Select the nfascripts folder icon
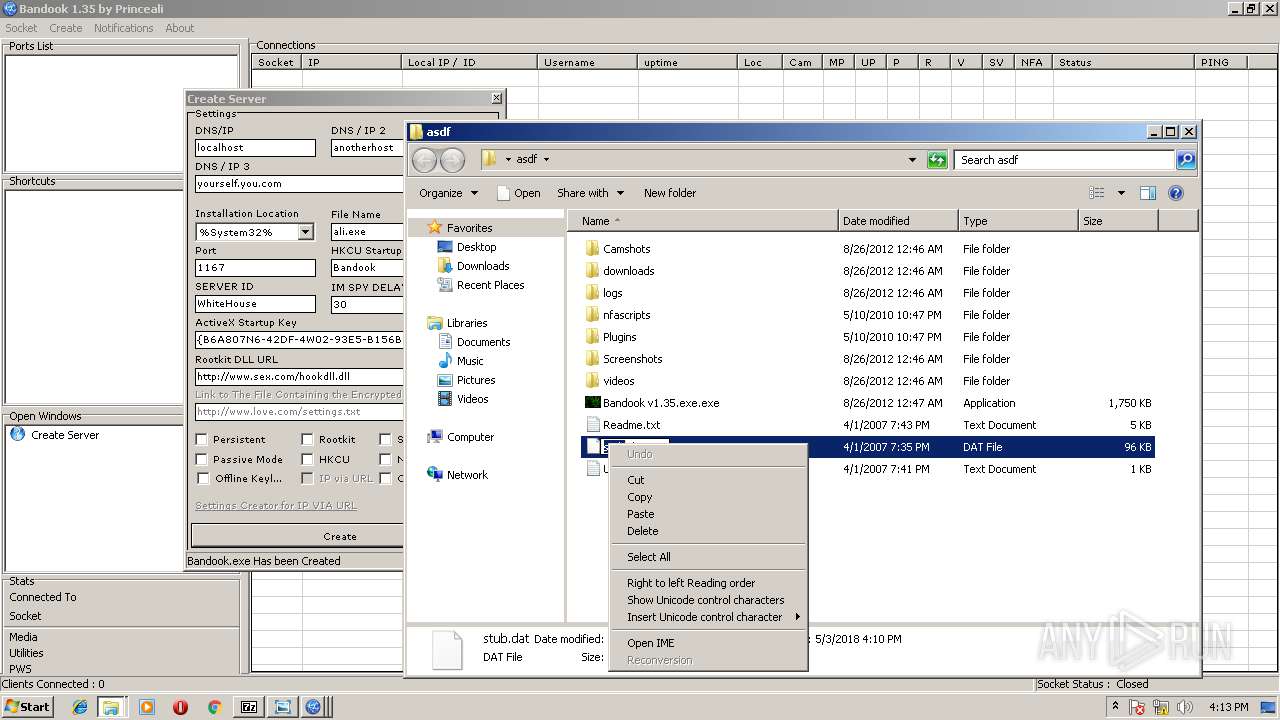The width and height of the screenshot is (1280, 720). (x=592, y=315)
